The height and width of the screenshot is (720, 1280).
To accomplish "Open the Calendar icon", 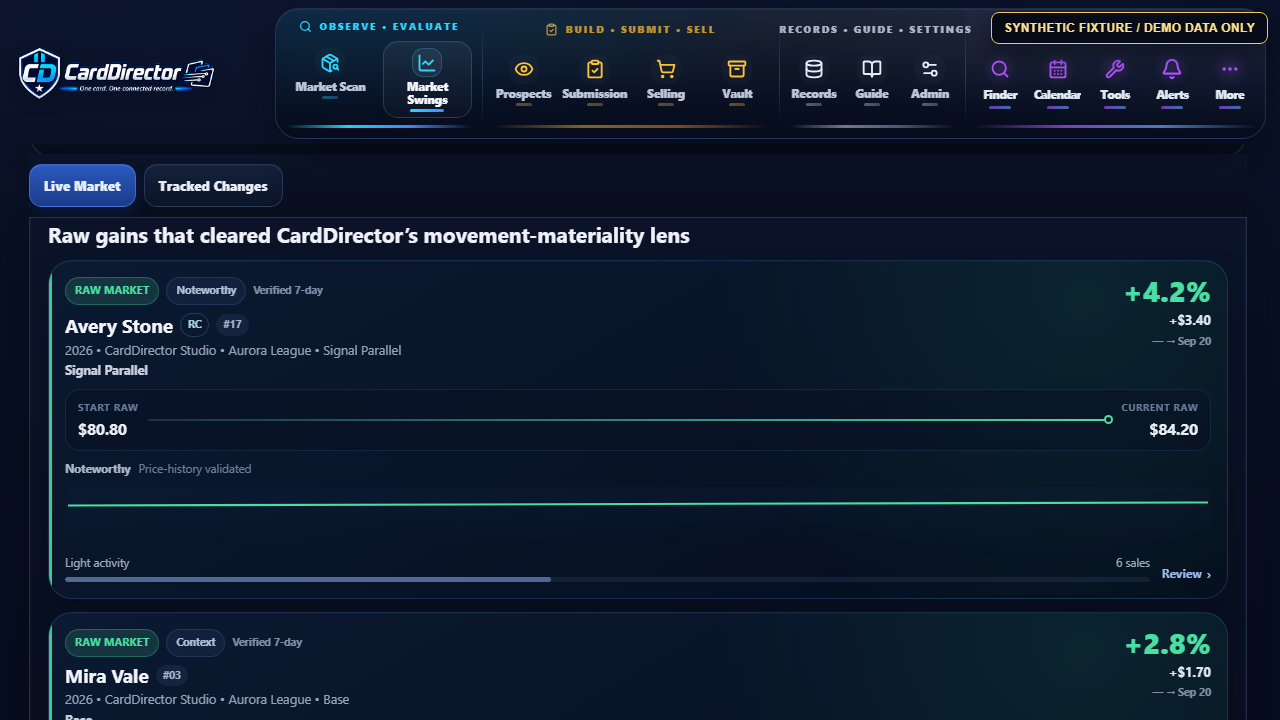I will point(1057,69).
